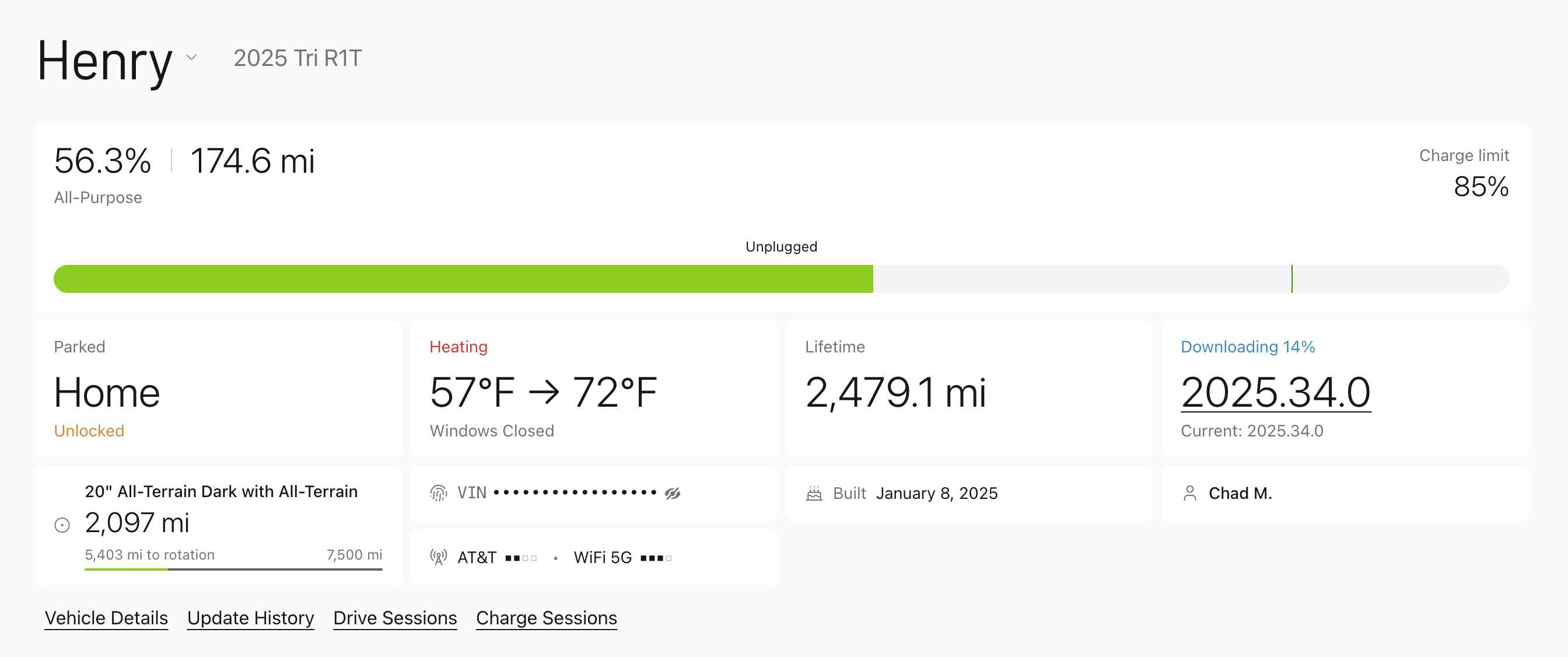Open Vehicle Details
The image size is (1568, 657).
click(106, 617)
